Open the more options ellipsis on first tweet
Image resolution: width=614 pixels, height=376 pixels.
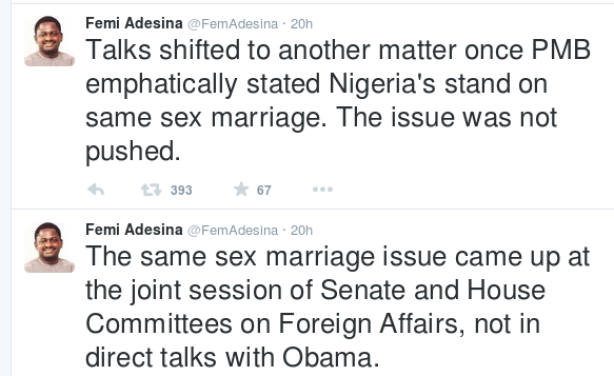(x=323, y=190)
